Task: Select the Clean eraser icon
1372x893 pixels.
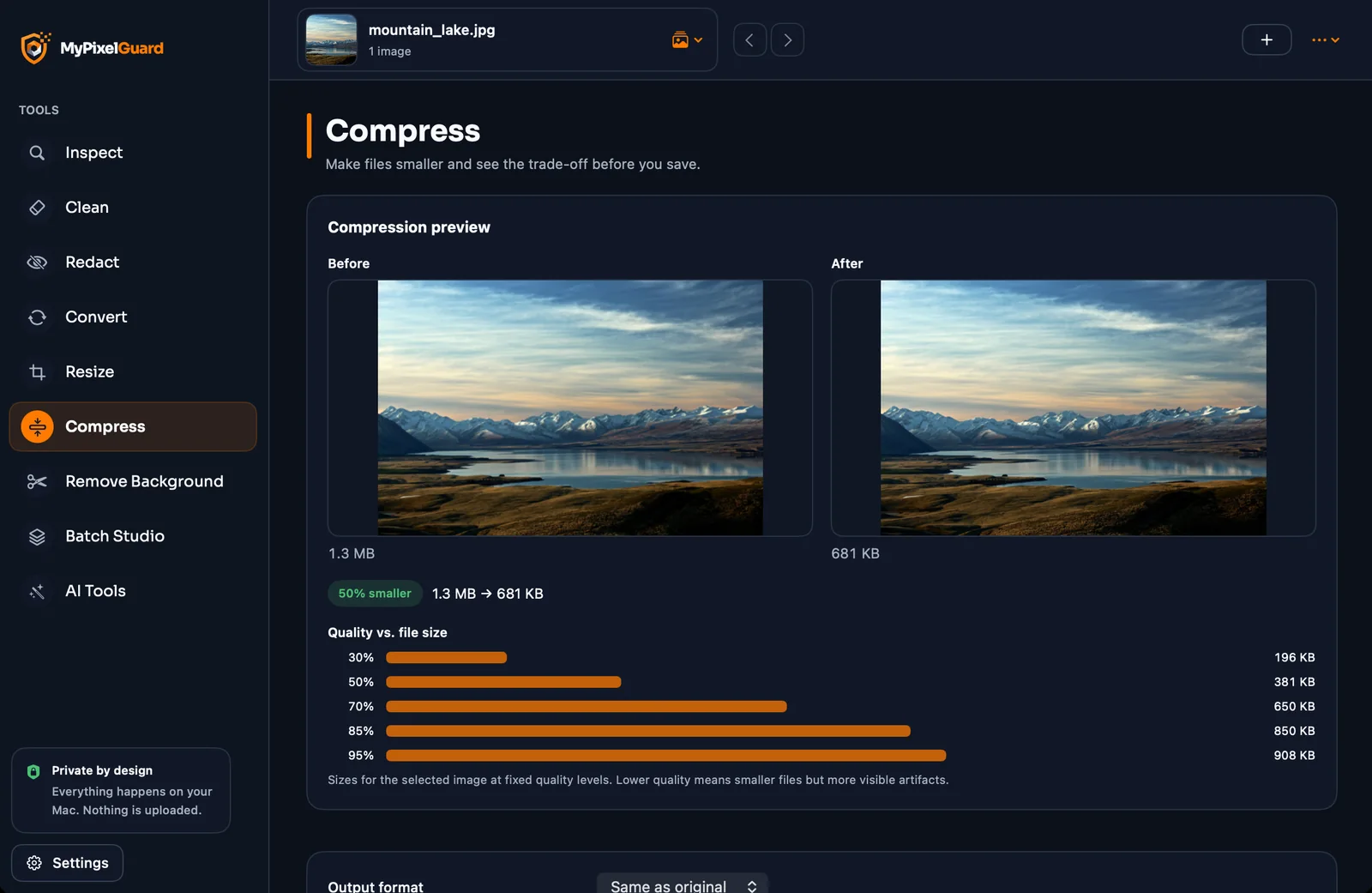Action: pyautogui.click(x=37, y=208)
